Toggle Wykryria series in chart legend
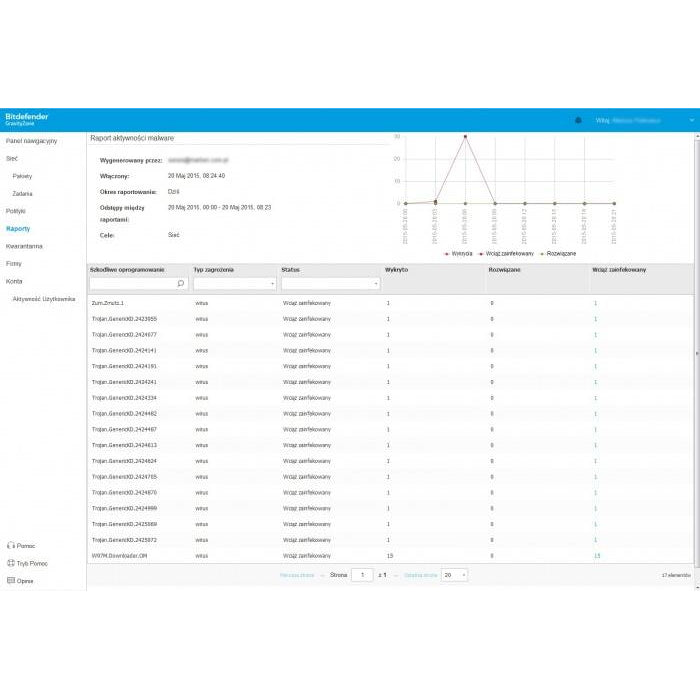 pos(457,253)
